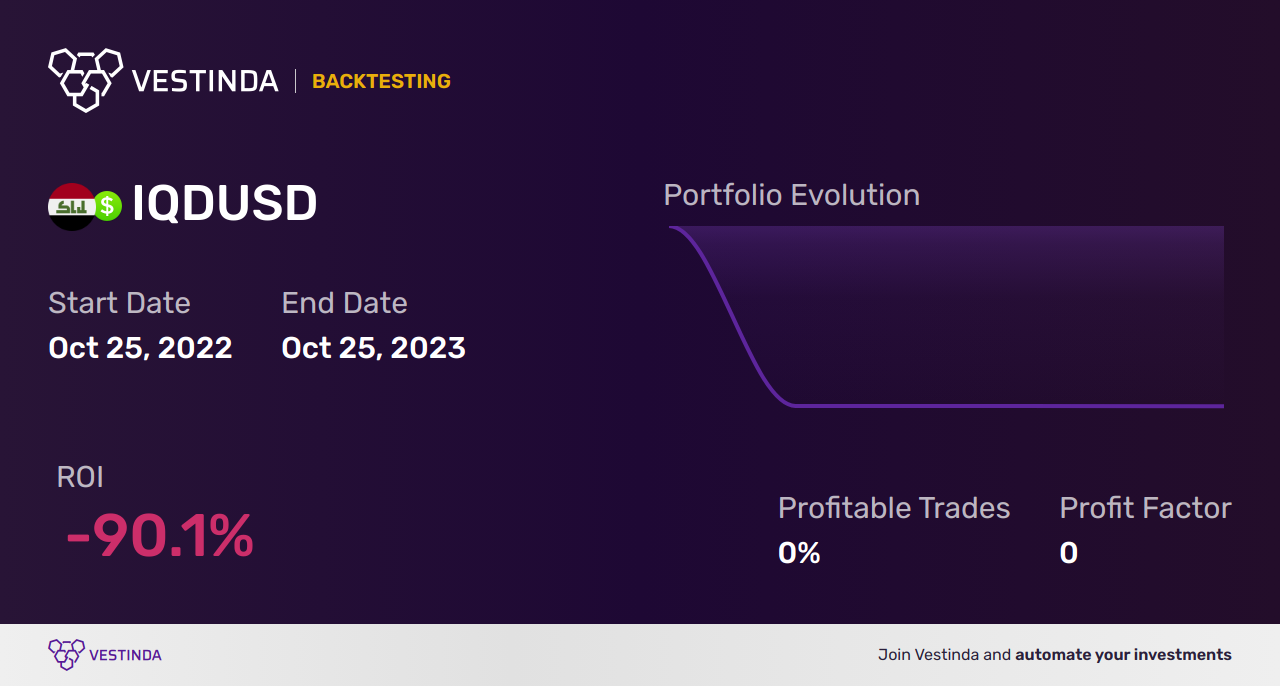Click the Oct 25, 2022 start date value
The image size is (1280, 686).
coord(140,347)
